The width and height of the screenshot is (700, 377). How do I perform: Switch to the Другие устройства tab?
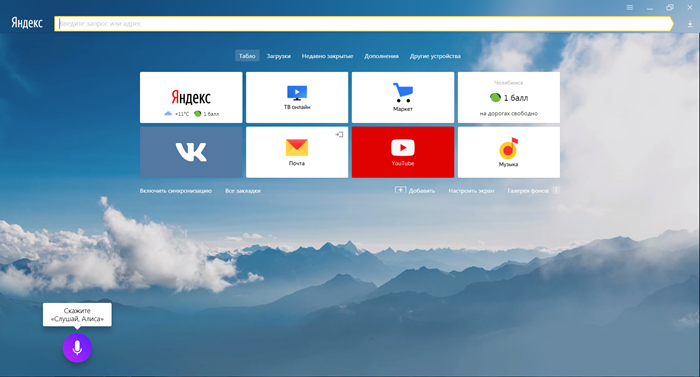click(435, 56)
